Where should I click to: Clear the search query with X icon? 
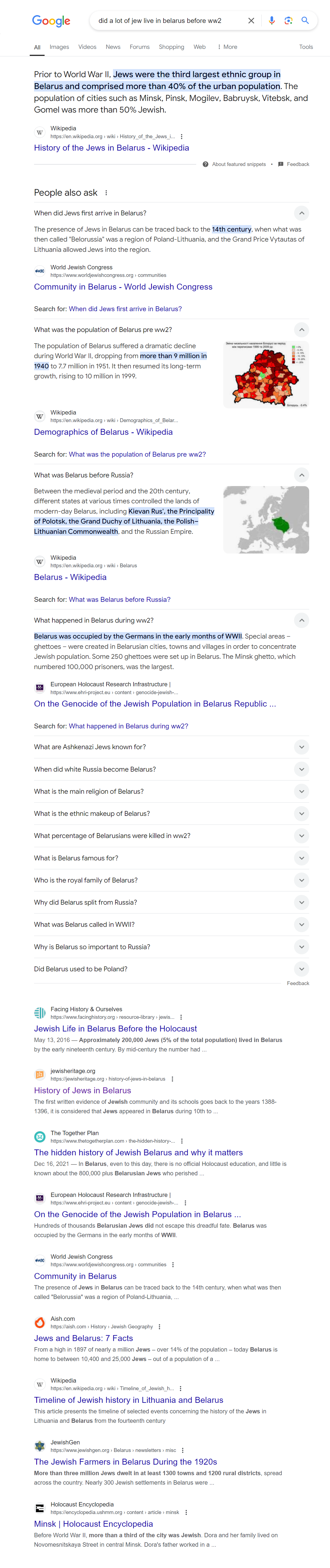tap(251, 21)
